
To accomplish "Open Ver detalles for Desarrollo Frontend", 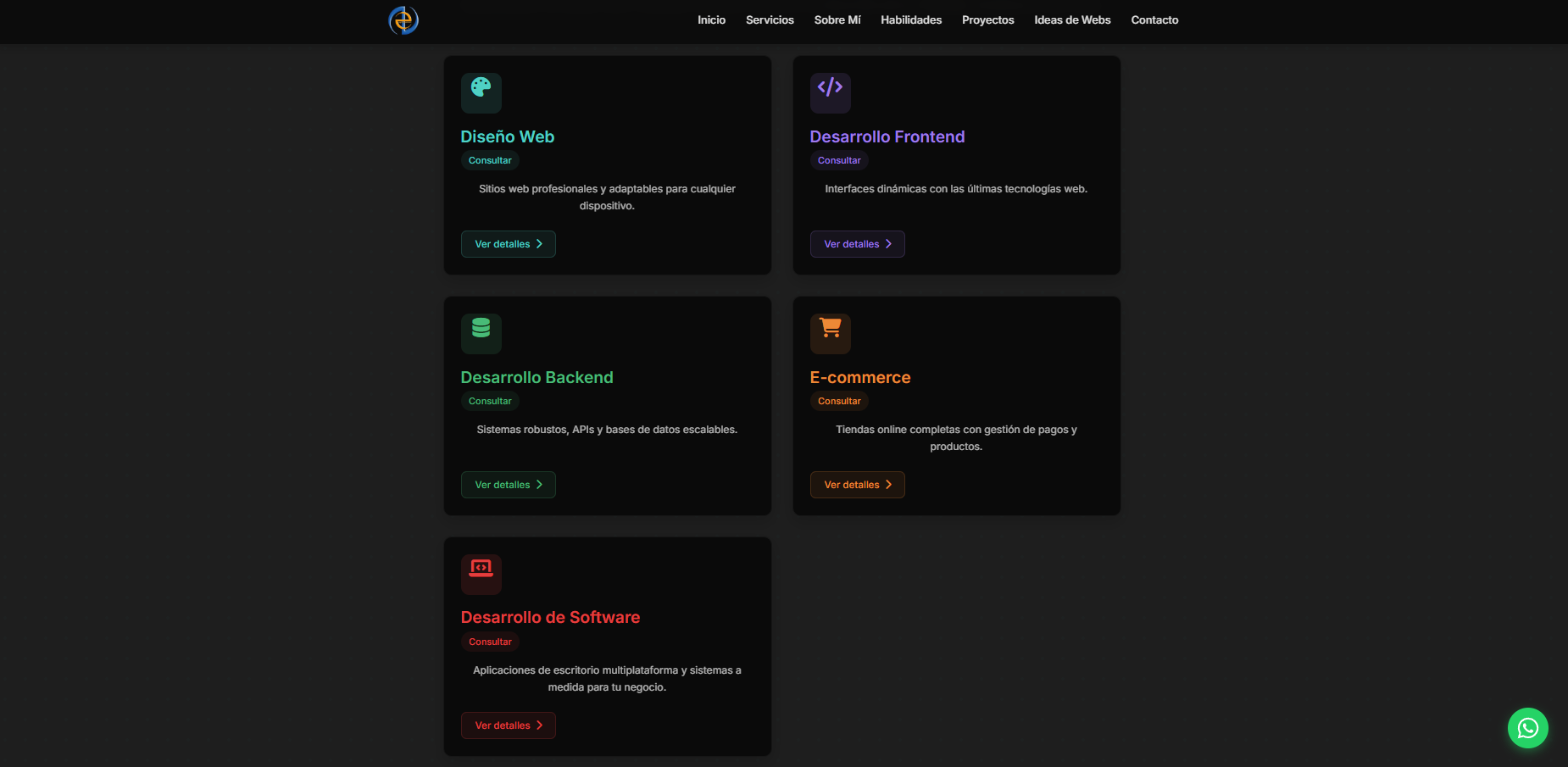I will [x=858, y=244].
